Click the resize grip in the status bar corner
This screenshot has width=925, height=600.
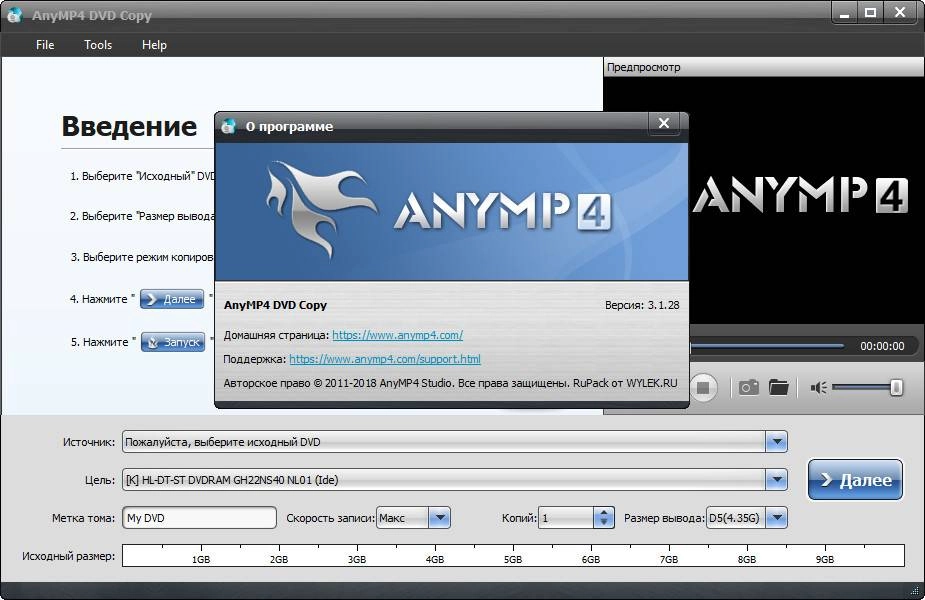(914, 591)
